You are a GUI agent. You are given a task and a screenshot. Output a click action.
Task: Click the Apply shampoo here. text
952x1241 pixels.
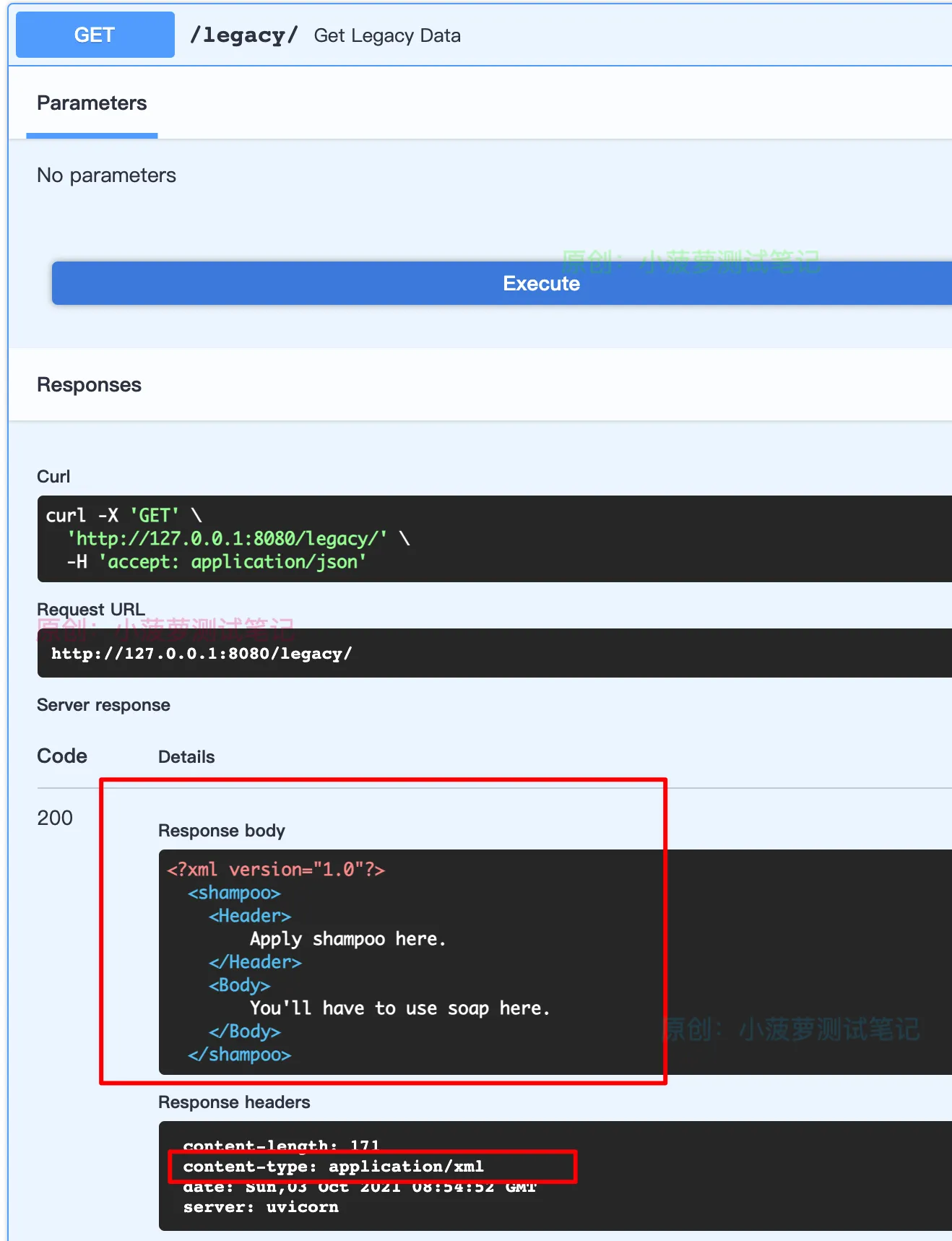tap(348, 938)
